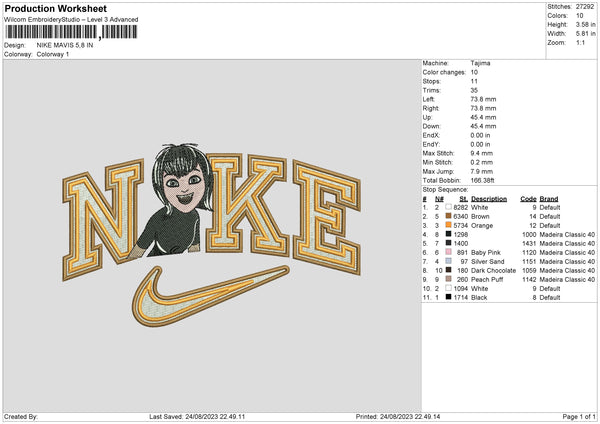Click the Trims value 35
Screen dimensions: 600x424
474,90
